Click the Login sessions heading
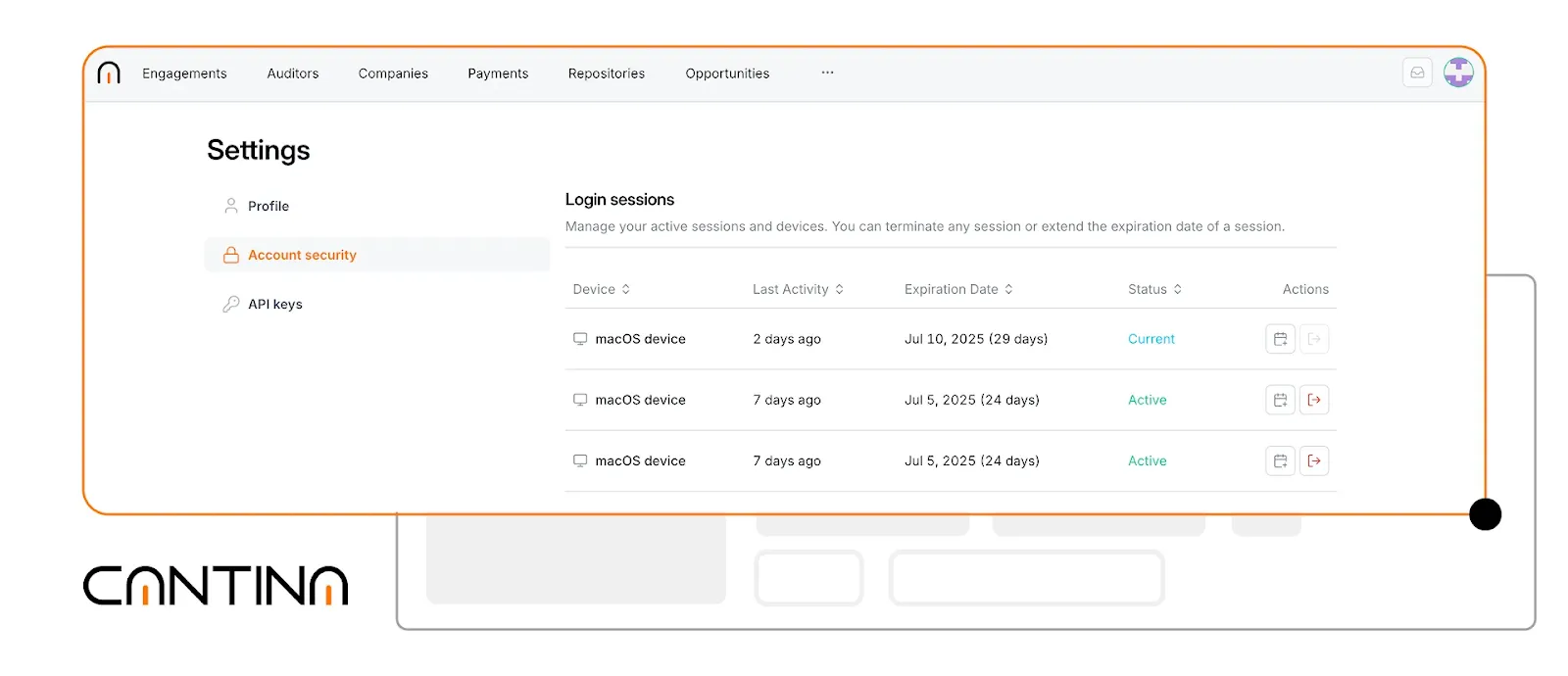The width and height of the screenshot is (1568, 676). (x=619, y=200)
